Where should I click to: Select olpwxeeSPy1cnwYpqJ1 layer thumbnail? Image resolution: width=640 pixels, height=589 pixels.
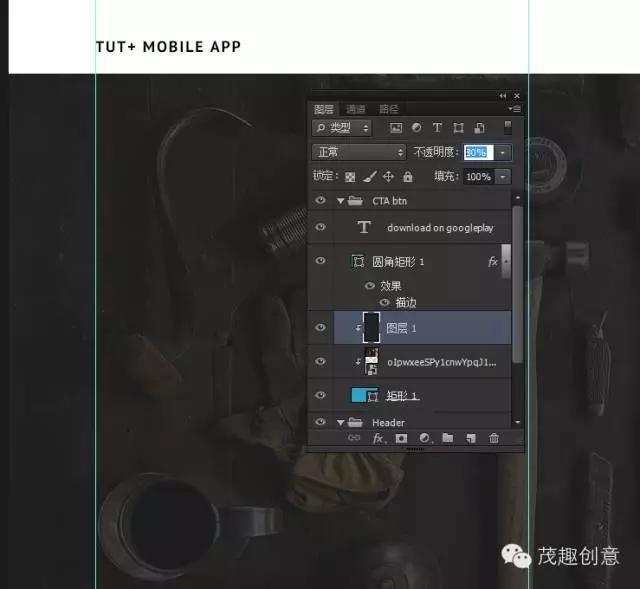pos(371,362)
